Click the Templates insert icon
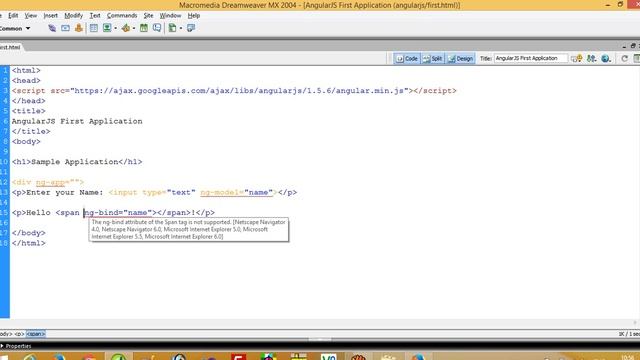This screenshot has width=640, height=360. [x=173, y=28]
